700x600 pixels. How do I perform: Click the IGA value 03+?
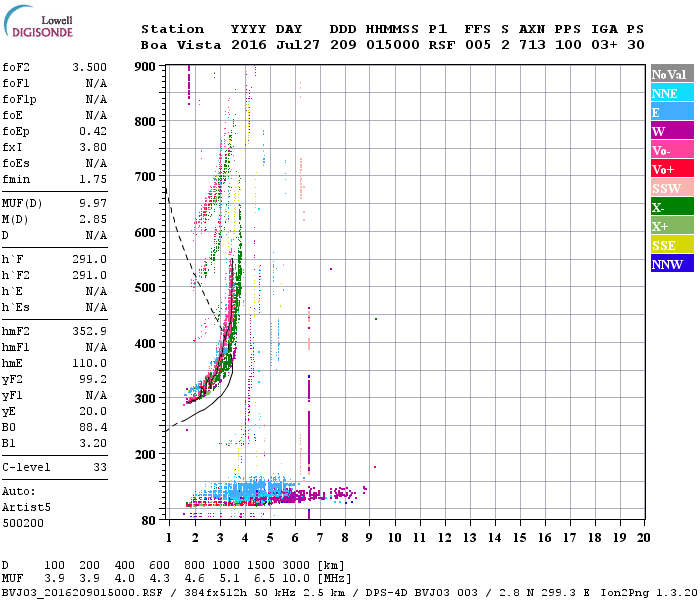[x=604, y=45]
